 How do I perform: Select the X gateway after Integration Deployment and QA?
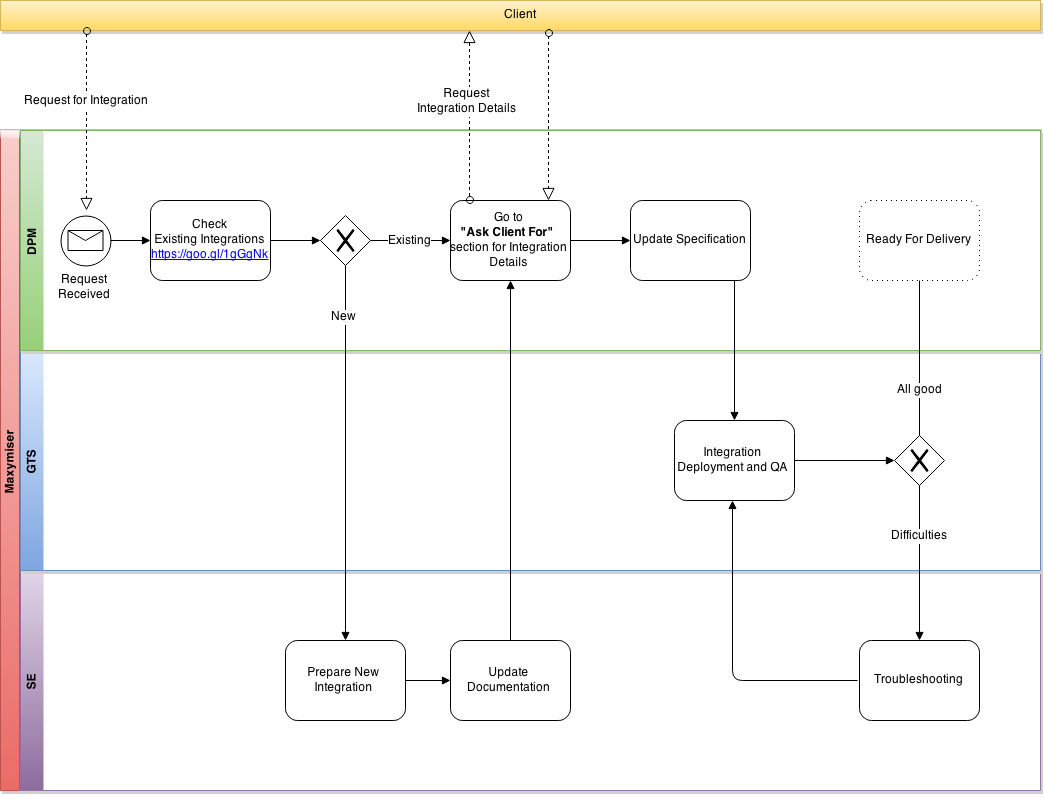point(919,461)
